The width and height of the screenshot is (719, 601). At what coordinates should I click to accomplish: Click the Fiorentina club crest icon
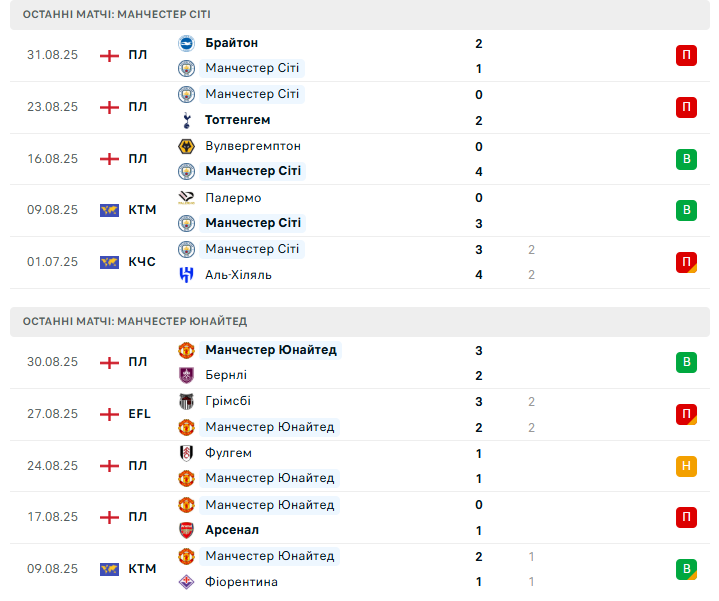point(186,582)
